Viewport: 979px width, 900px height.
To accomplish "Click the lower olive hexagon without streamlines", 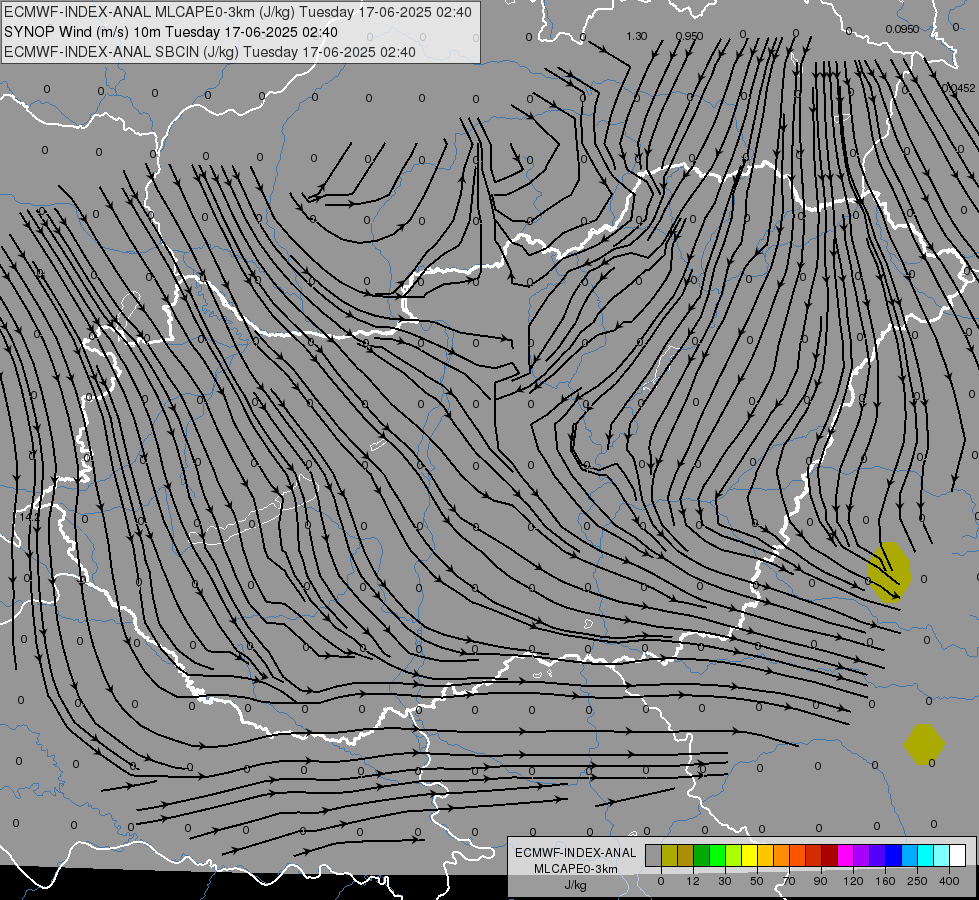I will (924, 744).
